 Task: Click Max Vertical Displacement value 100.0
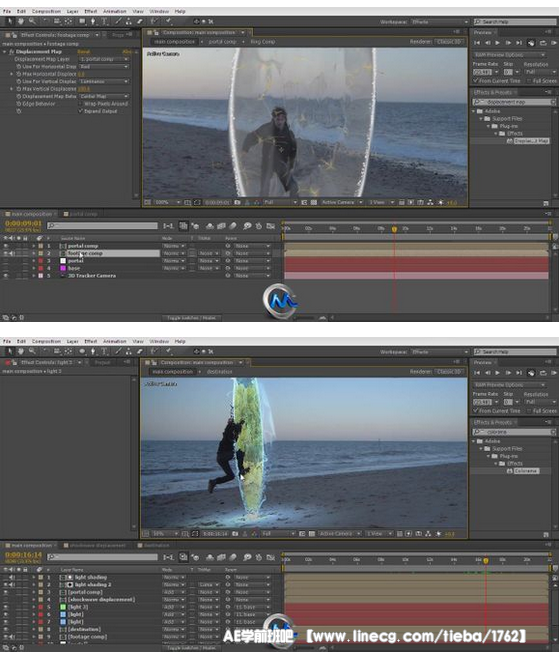tap(83, 89)
